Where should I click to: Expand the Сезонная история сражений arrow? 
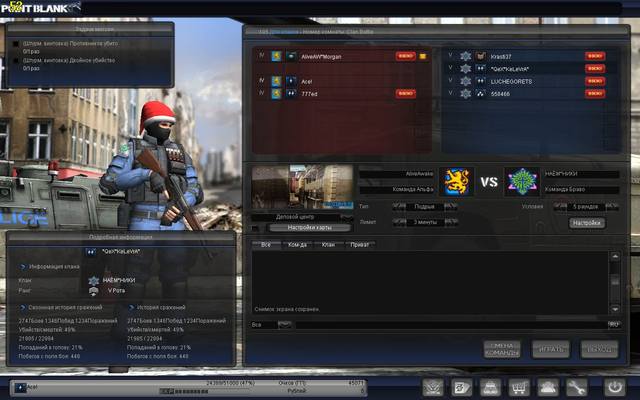22,307
